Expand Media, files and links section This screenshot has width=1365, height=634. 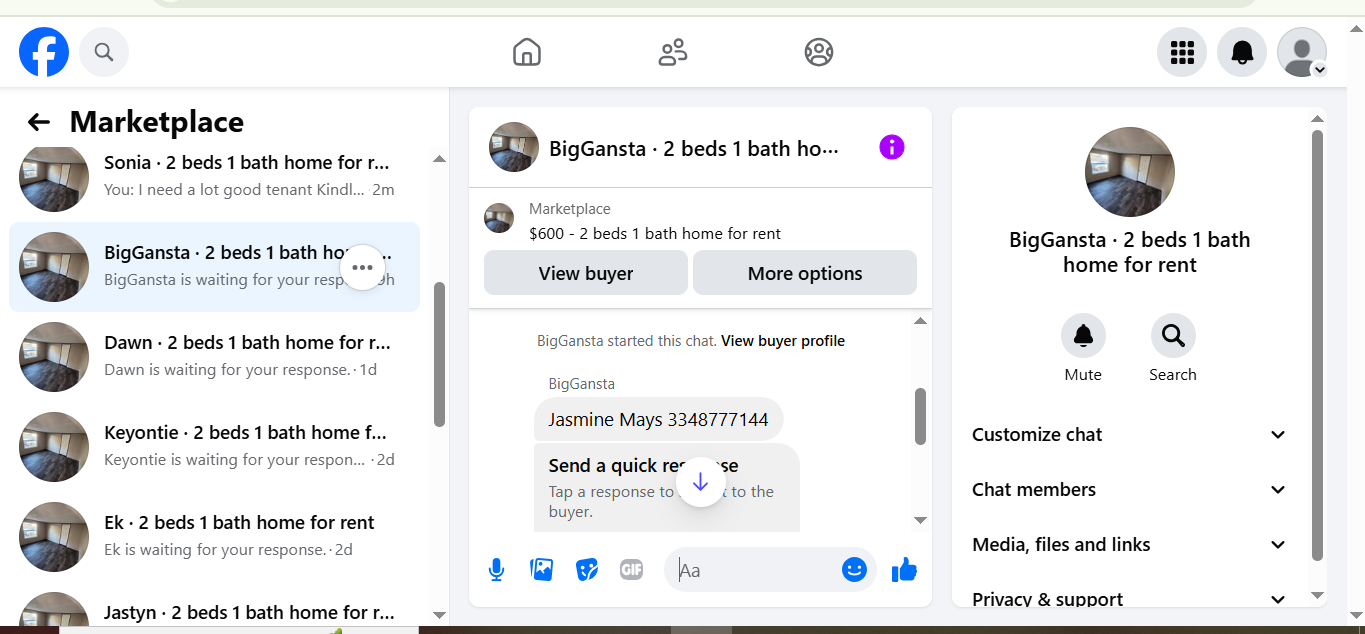[1129, 545]
